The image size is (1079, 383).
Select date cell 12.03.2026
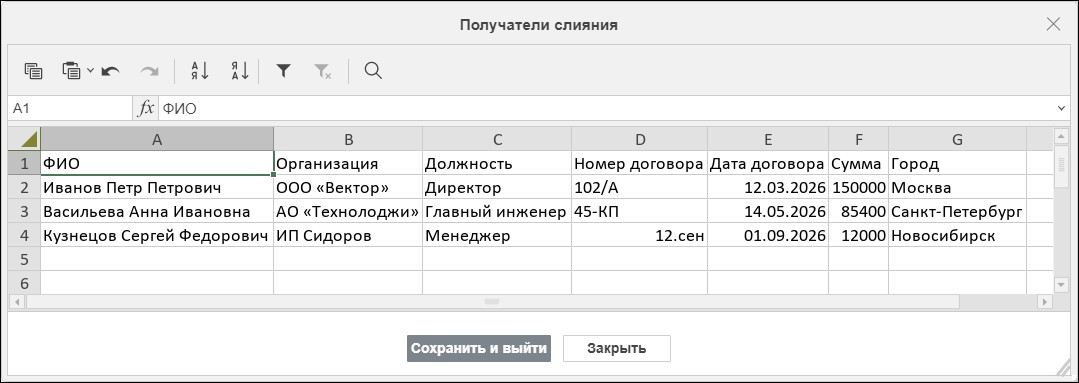768,188
